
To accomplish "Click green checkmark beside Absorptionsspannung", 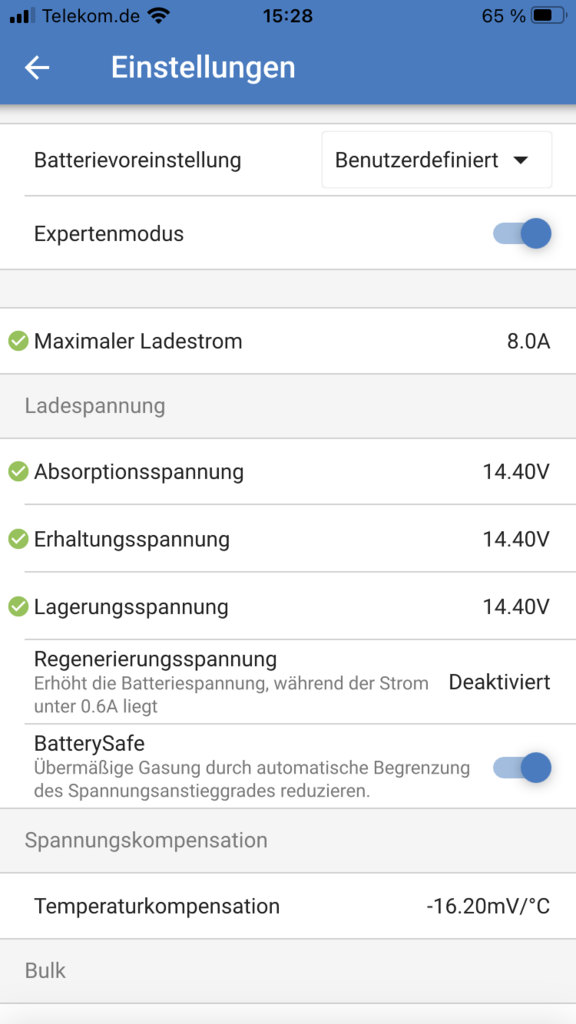I will tap(18, 471).
